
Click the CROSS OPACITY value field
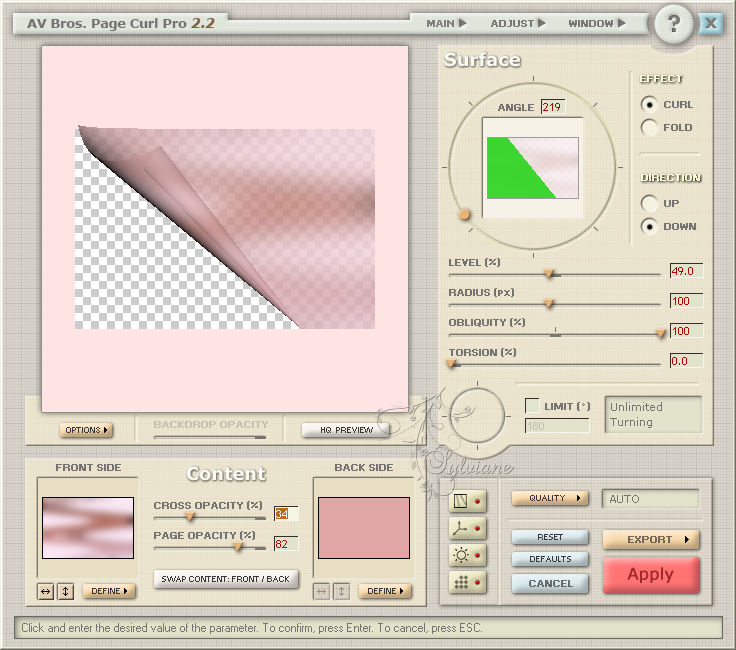coord(286,514)
